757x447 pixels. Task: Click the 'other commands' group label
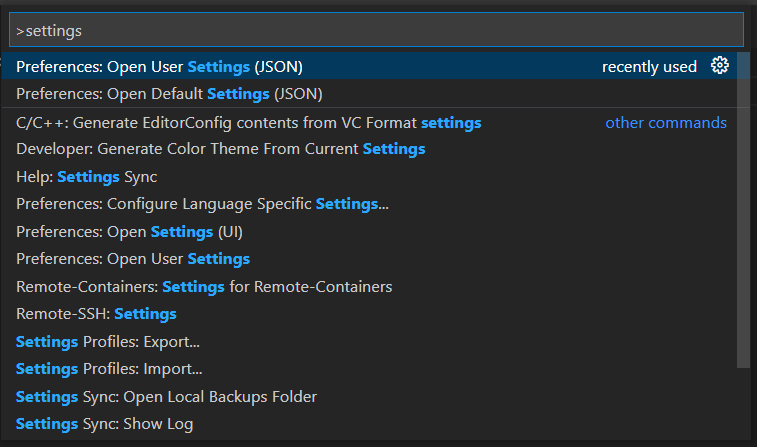click(666, 123)
